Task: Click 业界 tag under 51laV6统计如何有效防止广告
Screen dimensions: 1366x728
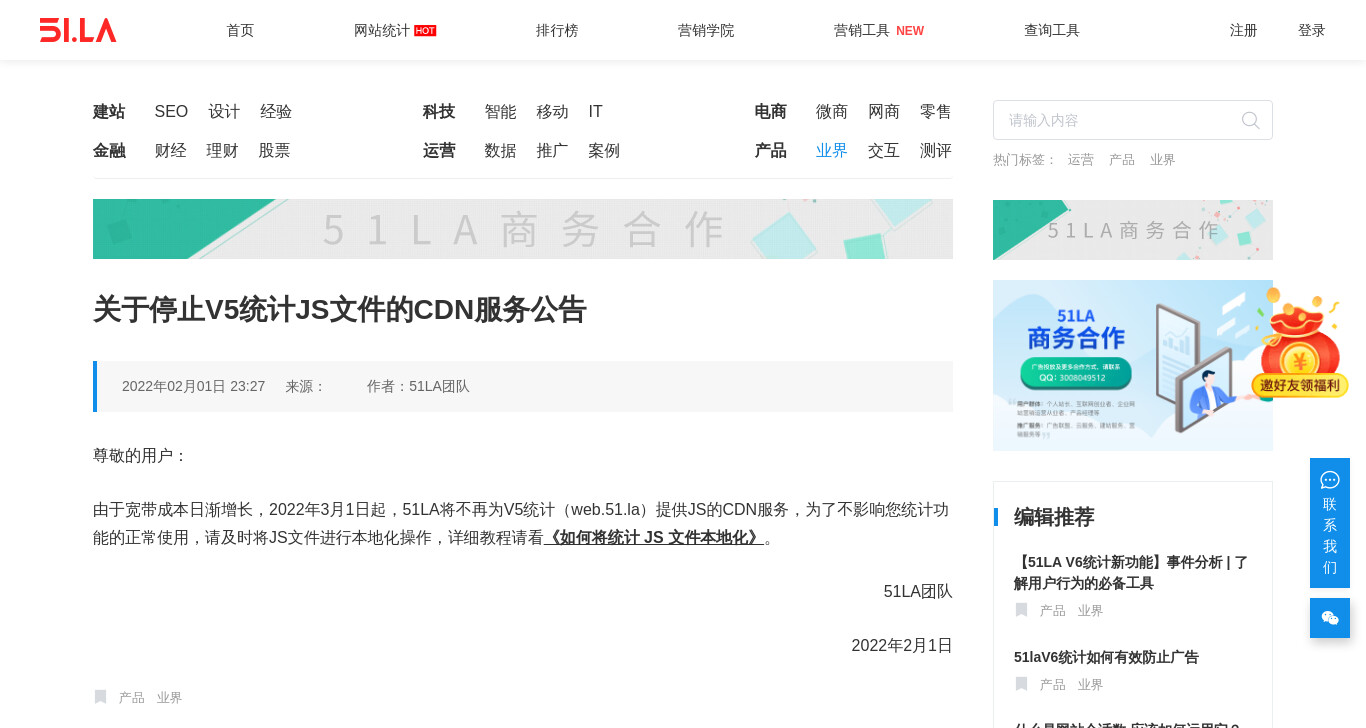Action: tap(1091, 685)
